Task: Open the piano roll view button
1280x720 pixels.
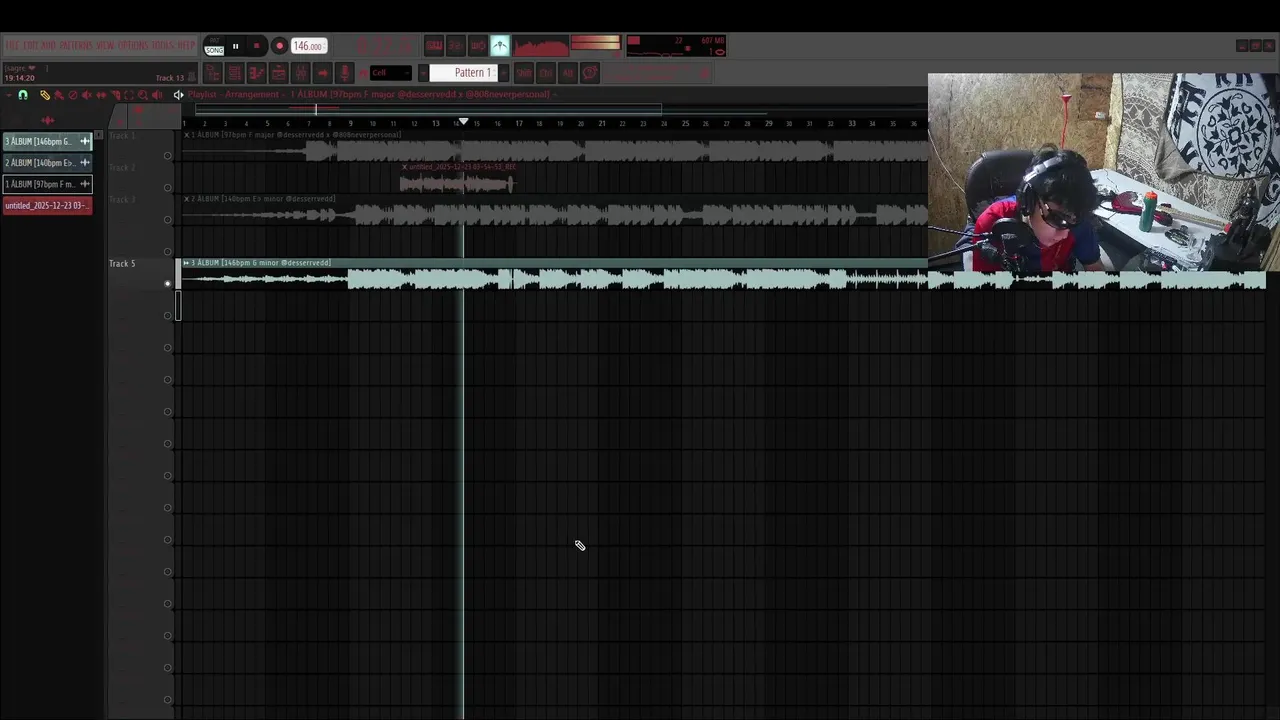Action: (256, 72)
